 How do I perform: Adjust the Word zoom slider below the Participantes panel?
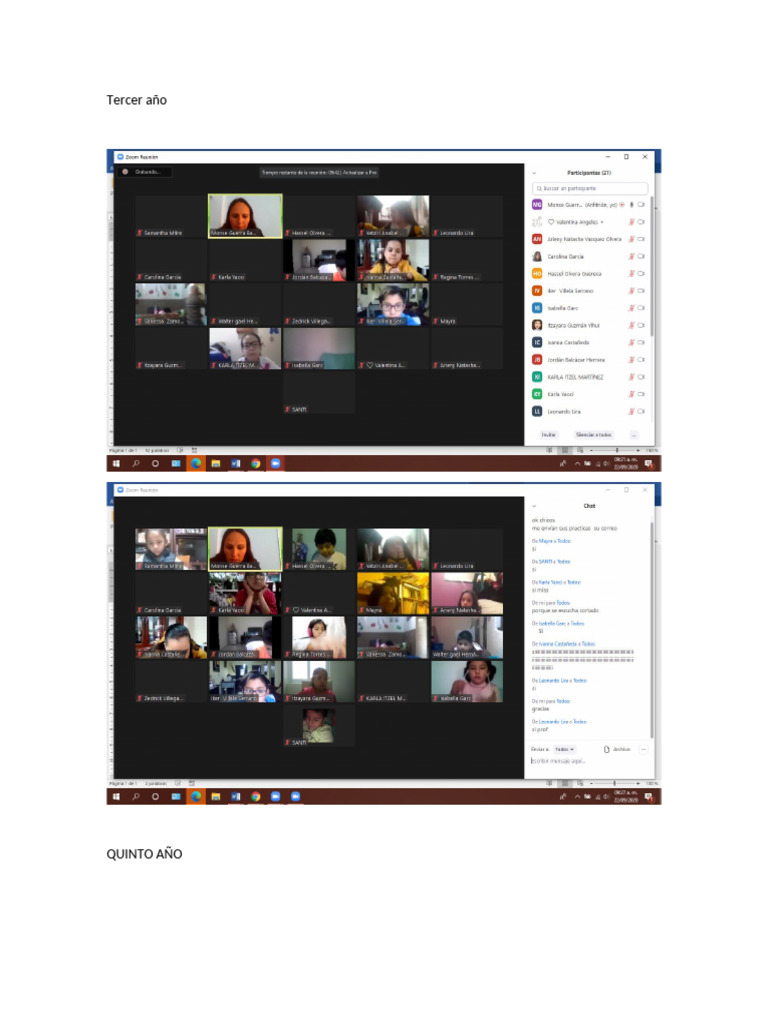click(615, 450)
